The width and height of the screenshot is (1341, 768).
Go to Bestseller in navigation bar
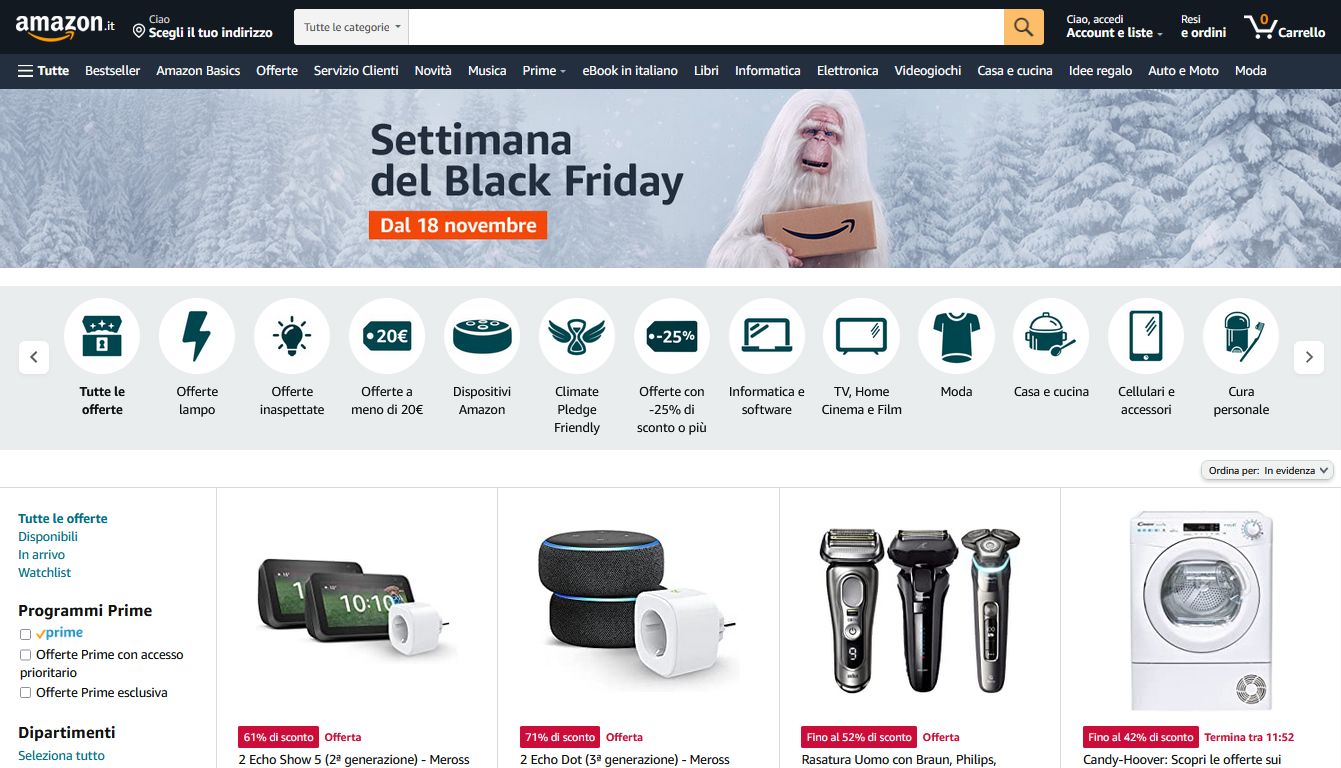click(x=113, y=70)
